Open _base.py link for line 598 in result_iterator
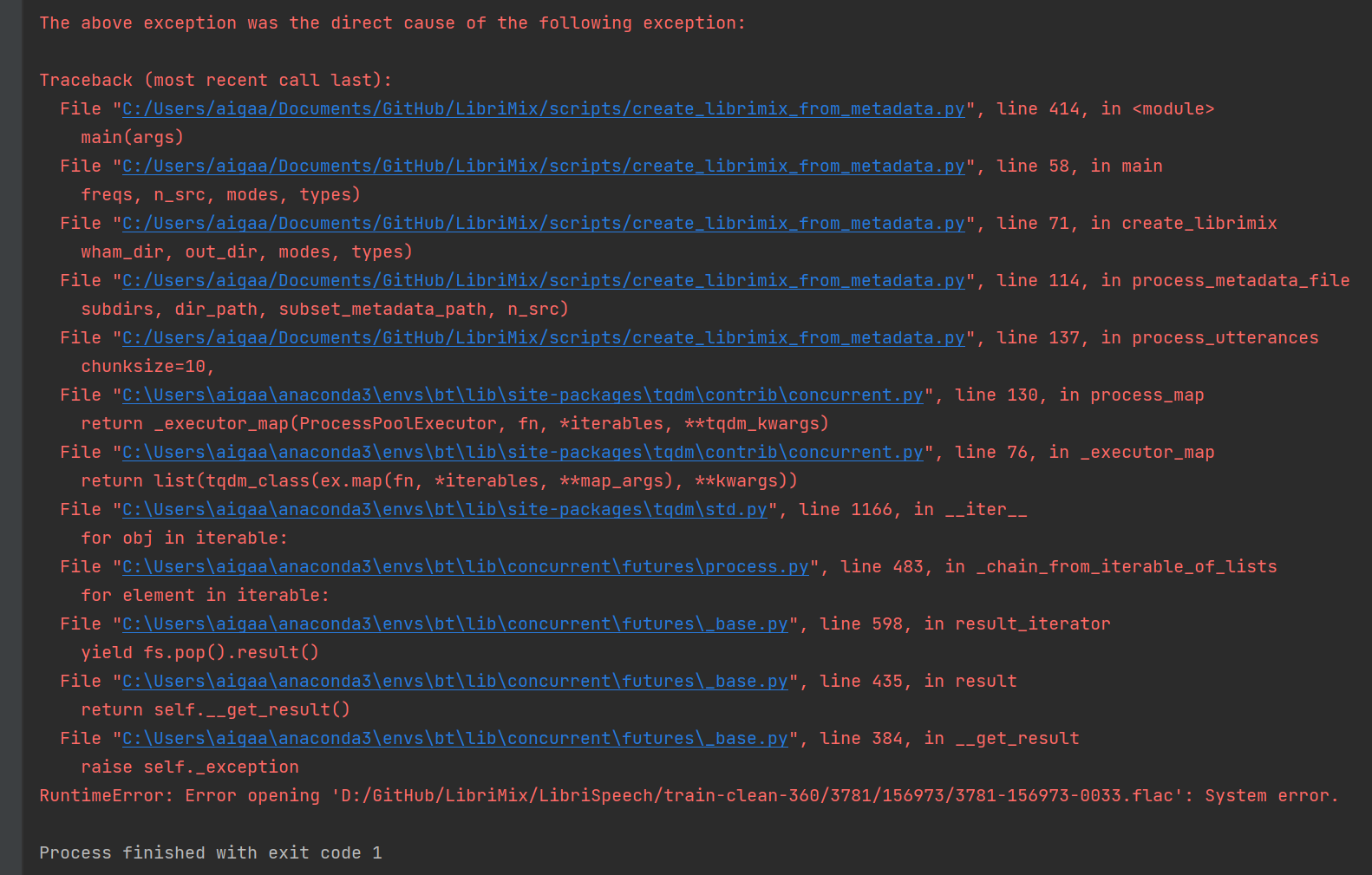The width and height of the screenshot is (1372, 875). point(455,624)
